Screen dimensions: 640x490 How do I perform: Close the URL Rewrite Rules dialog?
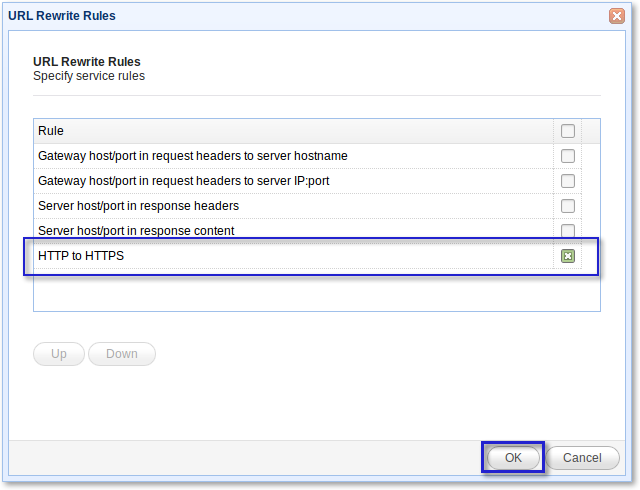617,16
